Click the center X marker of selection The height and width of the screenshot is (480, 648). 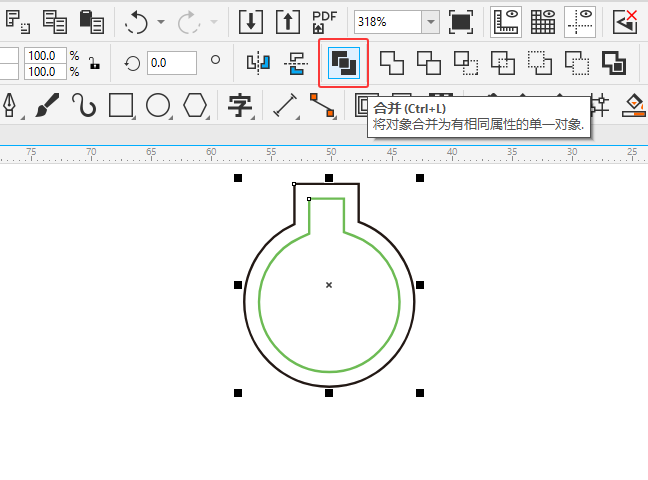coord(329,285)
